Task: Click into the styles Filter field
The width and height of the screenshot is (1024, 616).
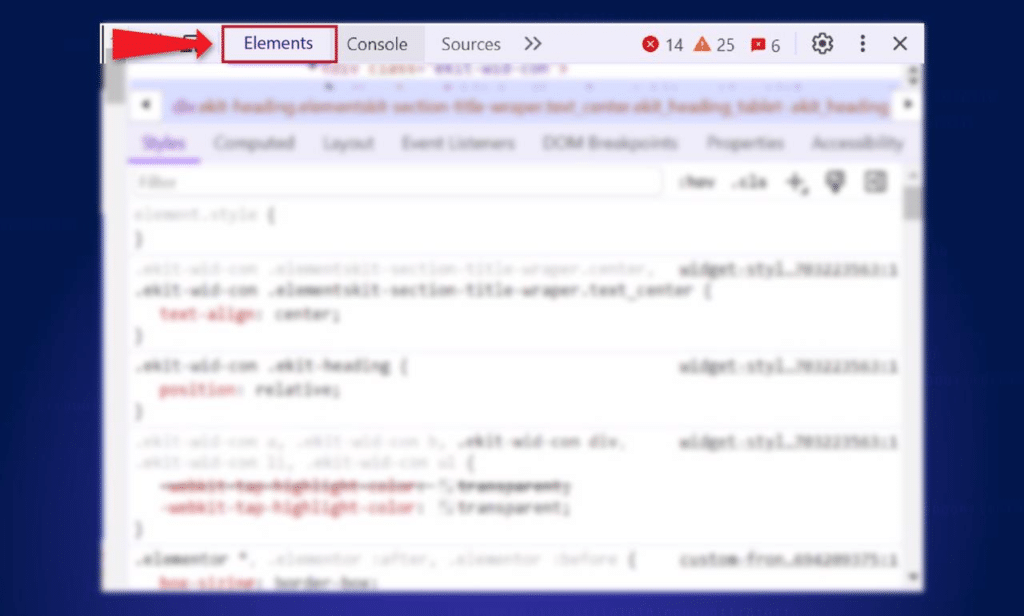Action: [398, 182]
